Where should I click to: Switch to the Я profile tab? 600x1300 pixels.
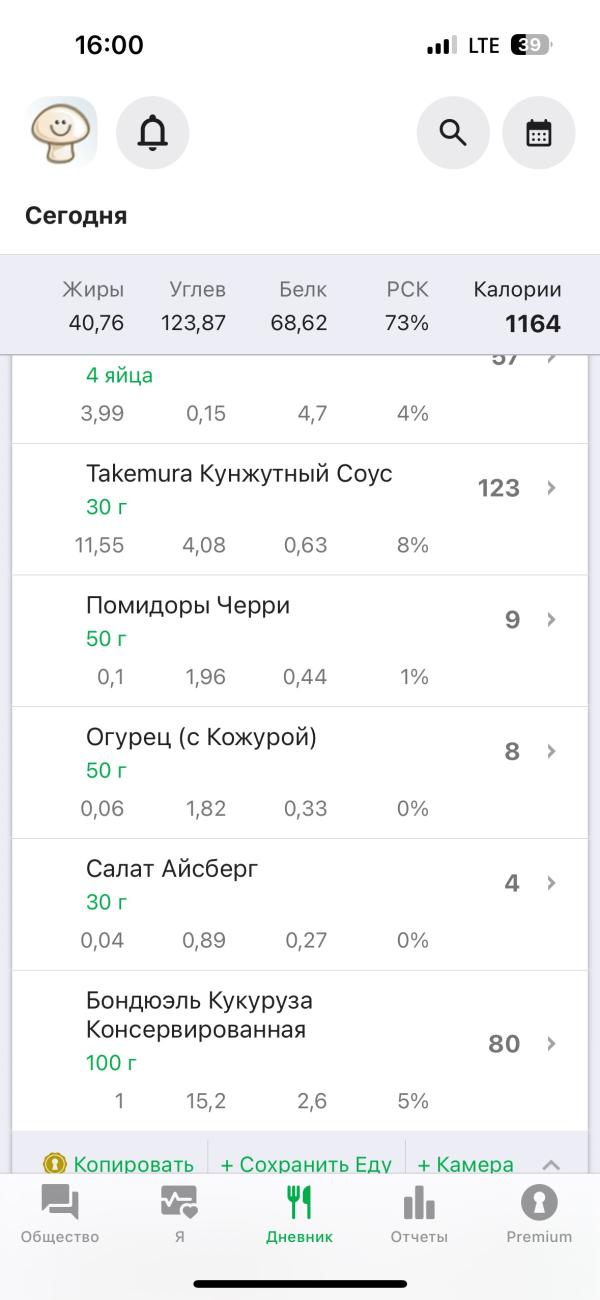click(179, 1214)
